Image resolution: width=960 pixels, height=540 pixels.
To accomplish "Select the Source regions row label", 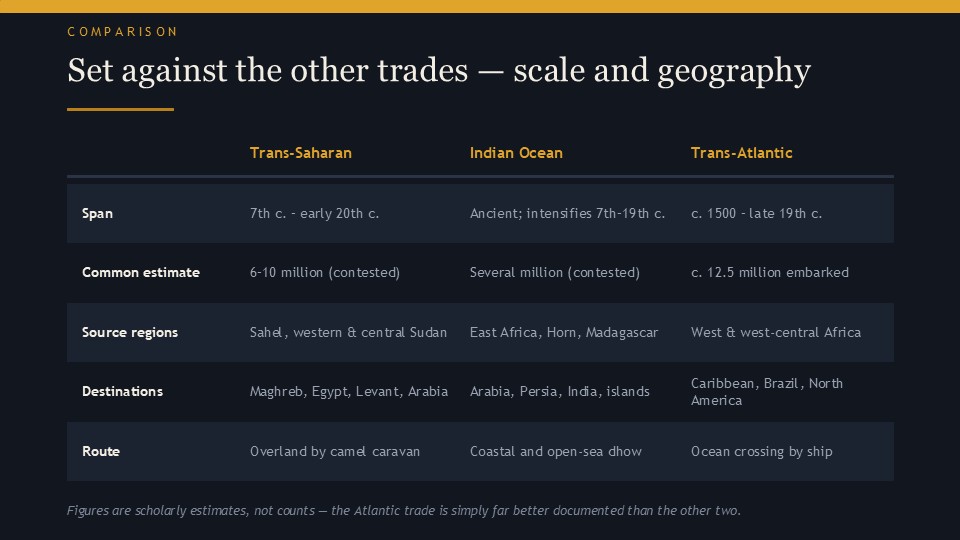I will 130,332.
